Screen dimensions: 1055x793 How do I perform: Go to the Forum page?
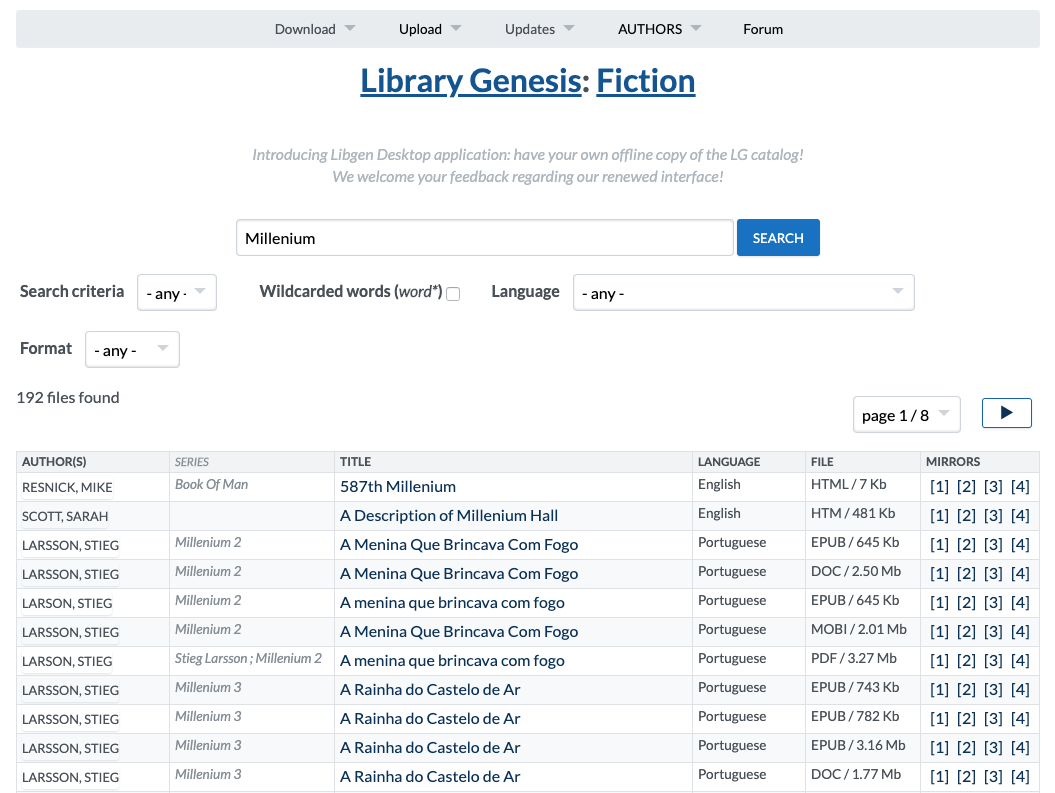point(763,29)
